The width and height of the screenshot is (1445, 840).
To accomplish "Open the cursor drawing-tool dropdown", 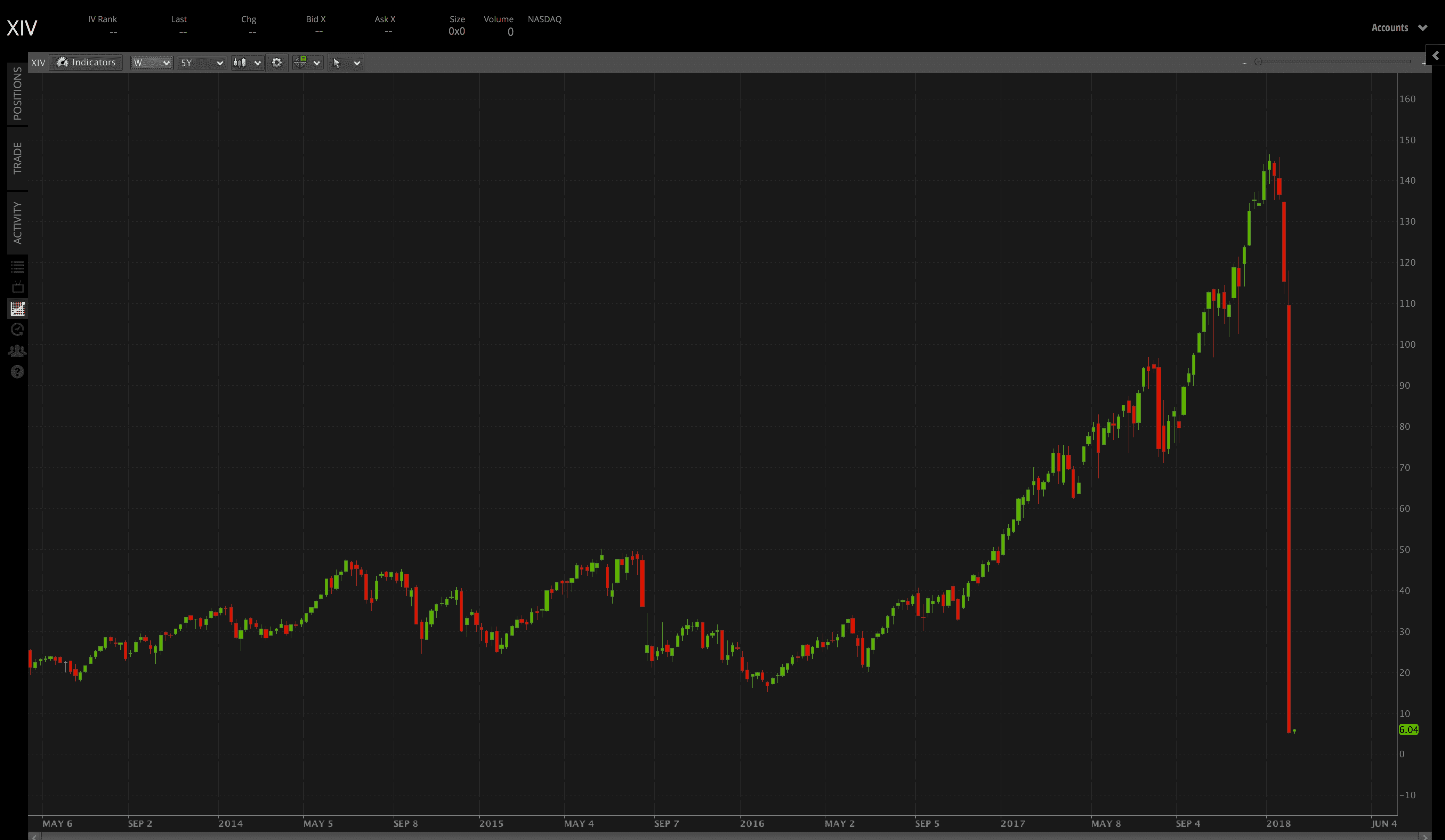I will [x=346, y=63].
